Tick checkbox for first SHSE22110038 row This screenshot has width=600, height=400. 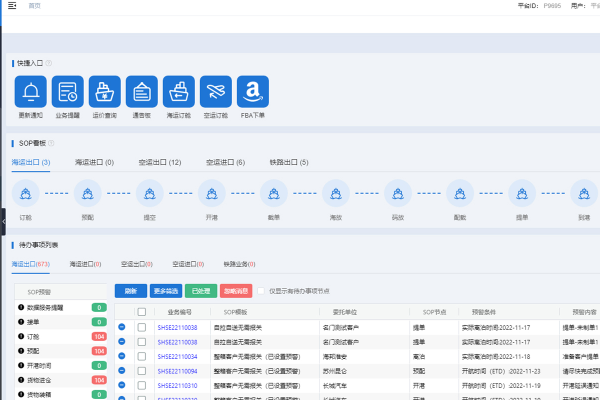click(x=141, y=327)
